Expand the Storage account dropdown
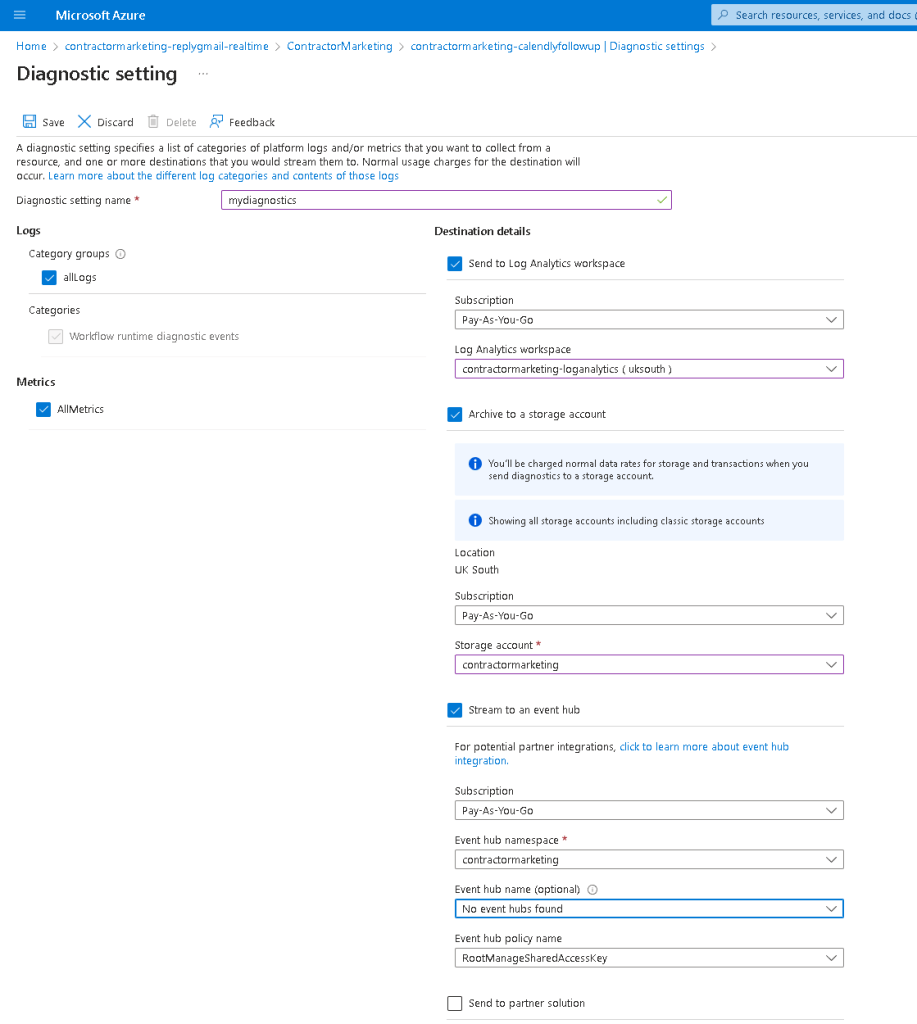Image resolution: width=917 pixels, height=1024 pixels. coord(649,665)
